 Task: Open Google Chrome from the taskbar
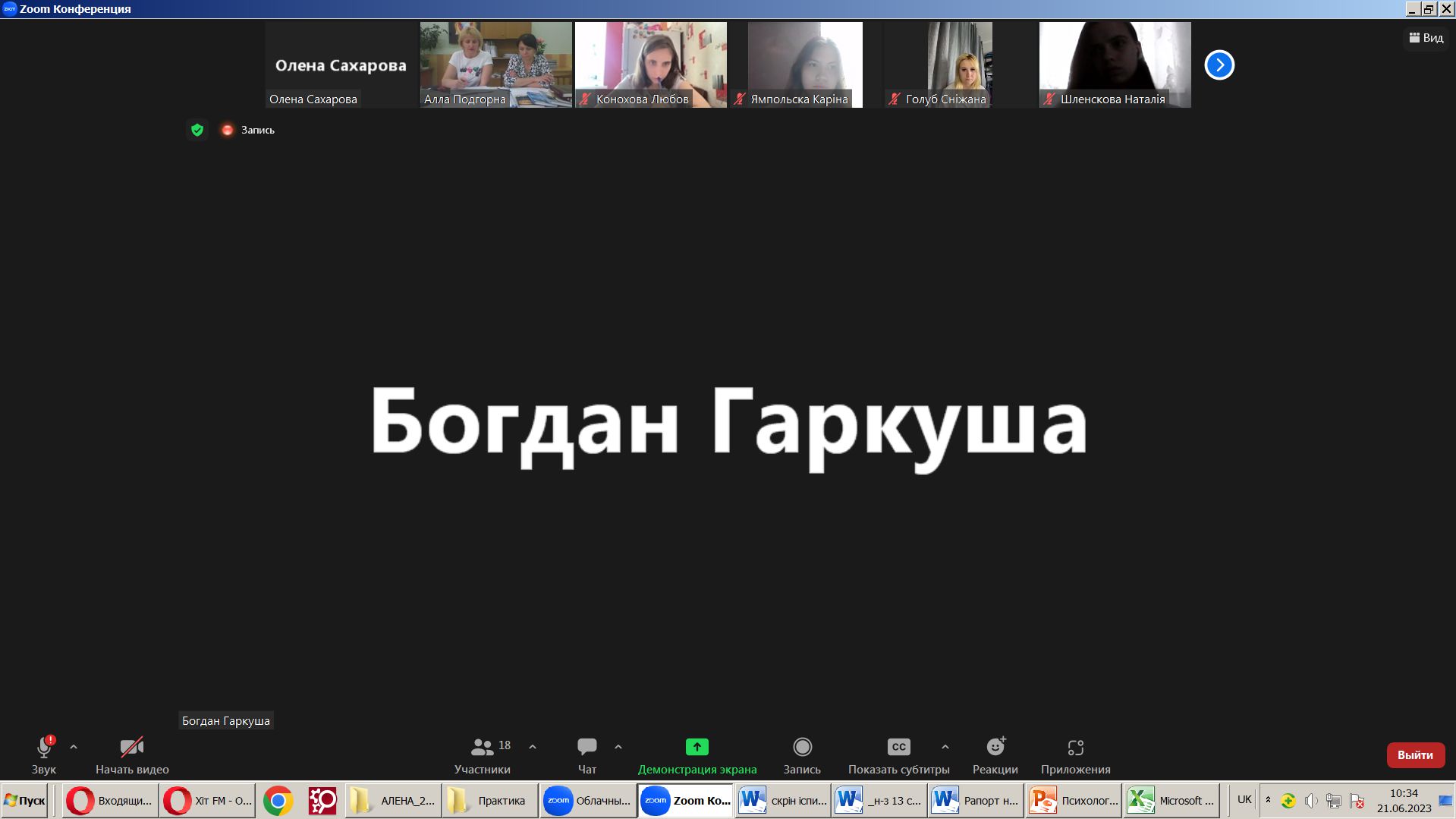pyautogui.click(x=278, y=801)
